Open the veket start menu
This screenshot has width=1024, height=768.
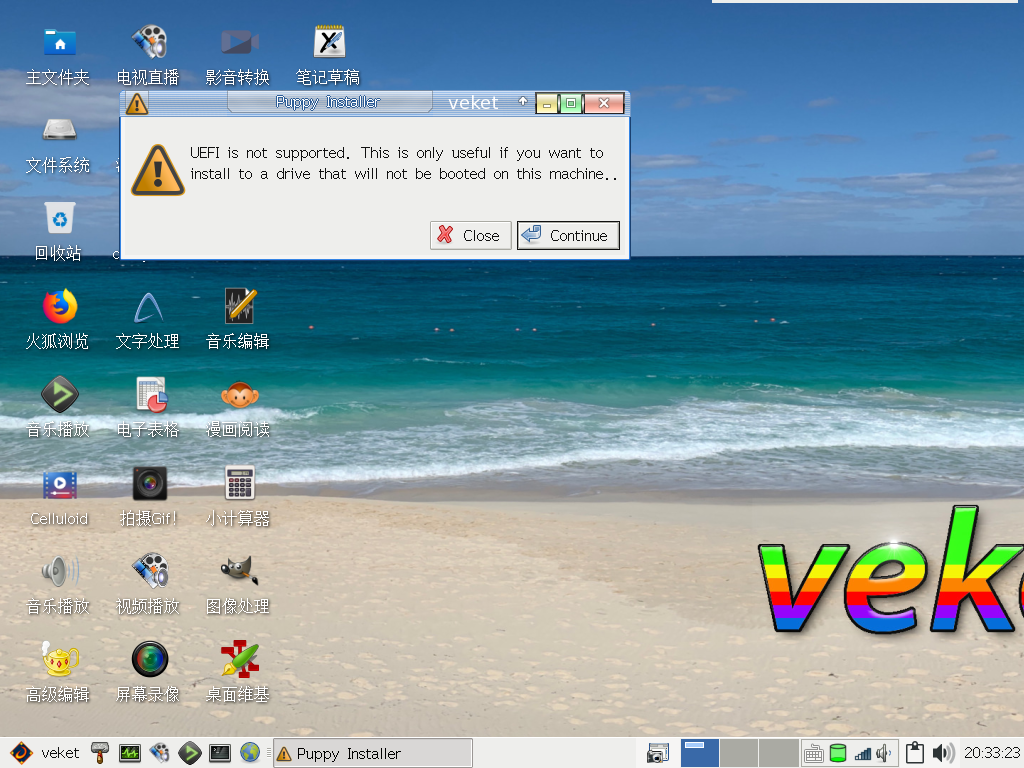click(x=46, y=753)
